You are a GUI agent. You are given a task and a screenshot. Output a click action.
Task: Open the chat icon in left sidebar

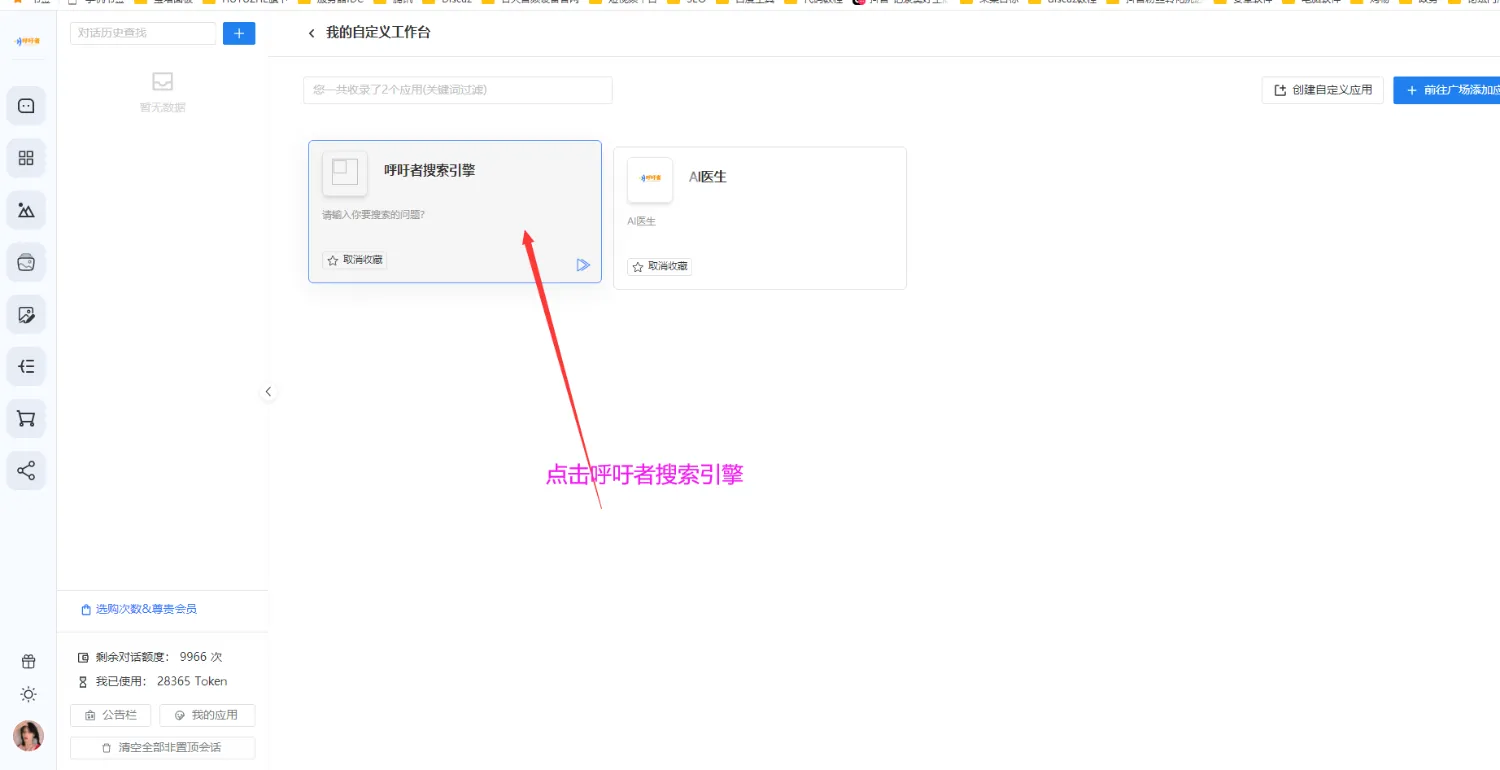pos(27,106)
